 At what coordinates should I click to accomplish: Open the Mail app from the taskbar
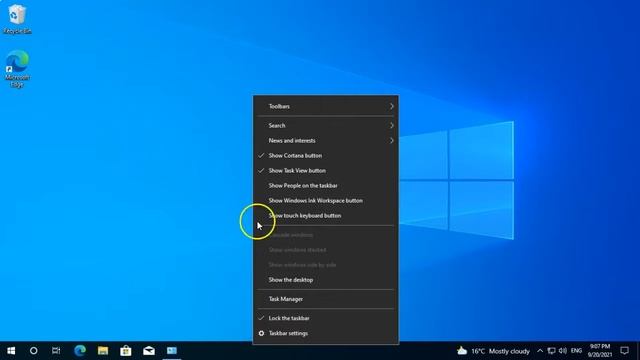pyautogui.click(x=149, y=351)
